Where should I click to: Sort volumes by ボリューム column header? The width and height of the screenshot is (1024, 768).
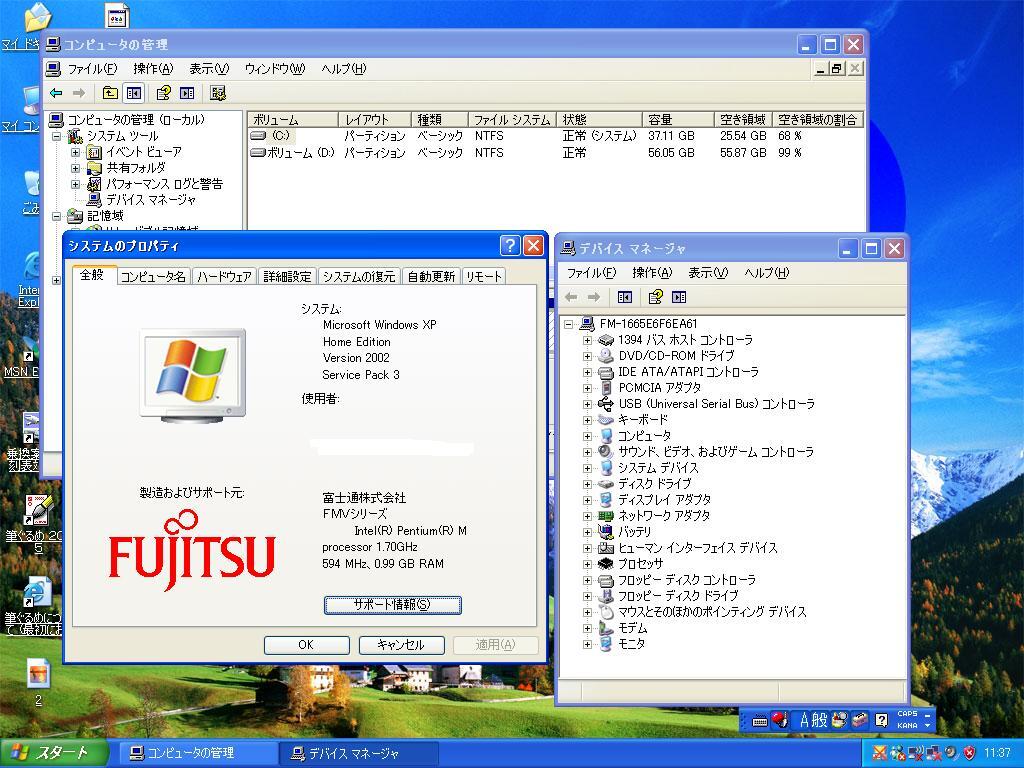point(293,120)
